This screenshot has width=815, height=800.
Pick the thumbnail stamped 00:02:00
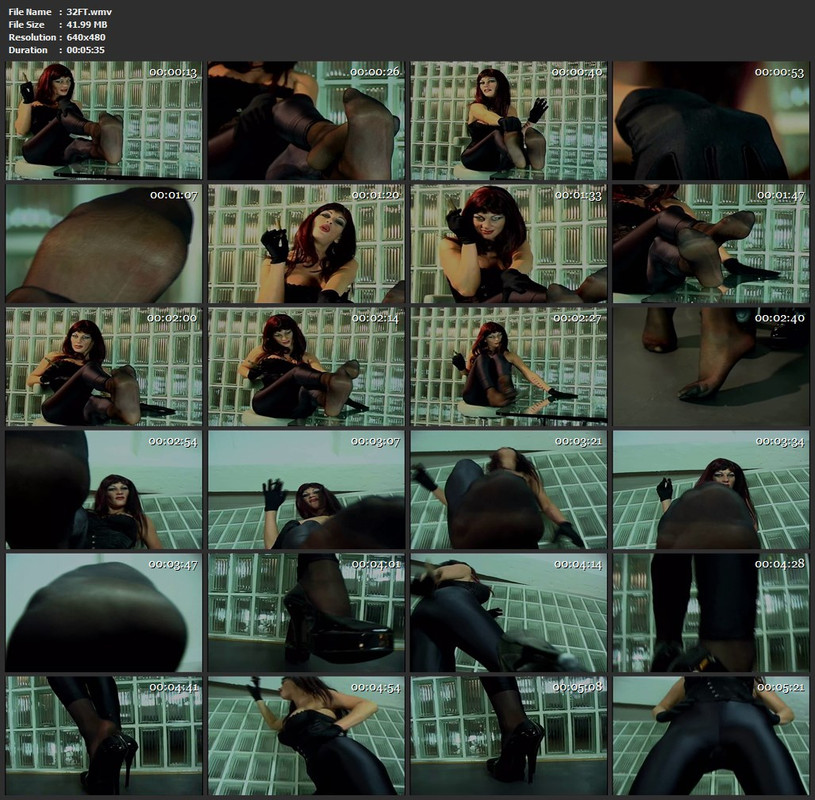(104, 366)
